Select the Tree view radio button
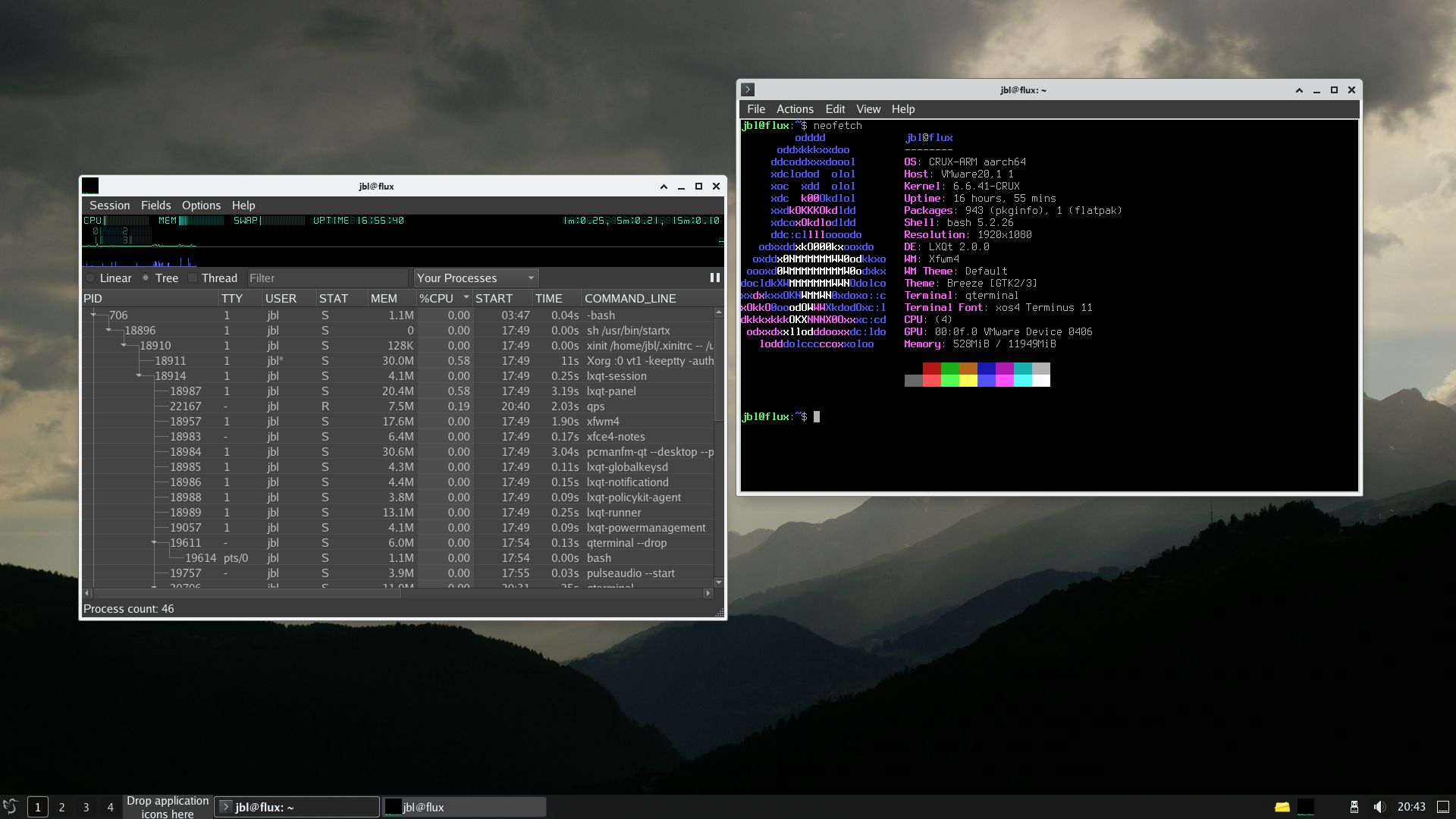Image resolution: width=1456 pixels, height=819 pixels. tap(146, 278)
